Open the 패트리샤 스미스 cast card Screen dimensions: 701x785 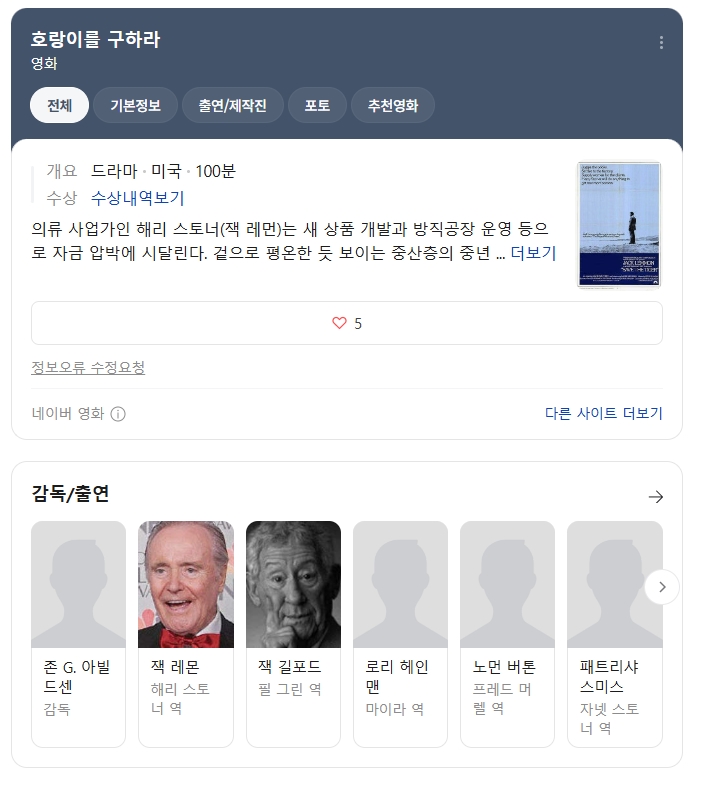[x=614, y=634]
